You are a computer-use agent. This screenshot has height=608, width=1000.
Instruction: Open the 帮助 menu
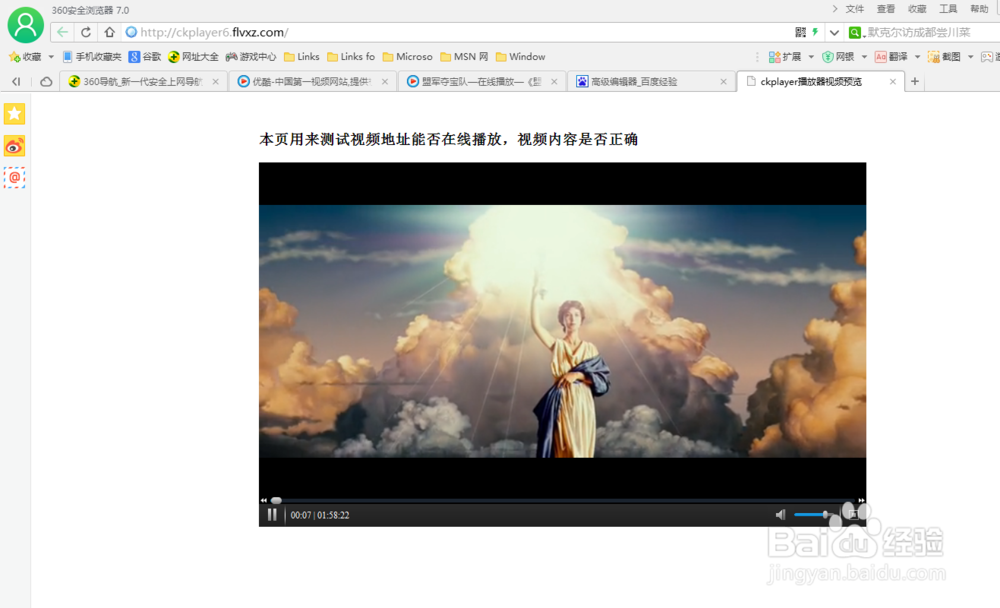coord(980,9)
